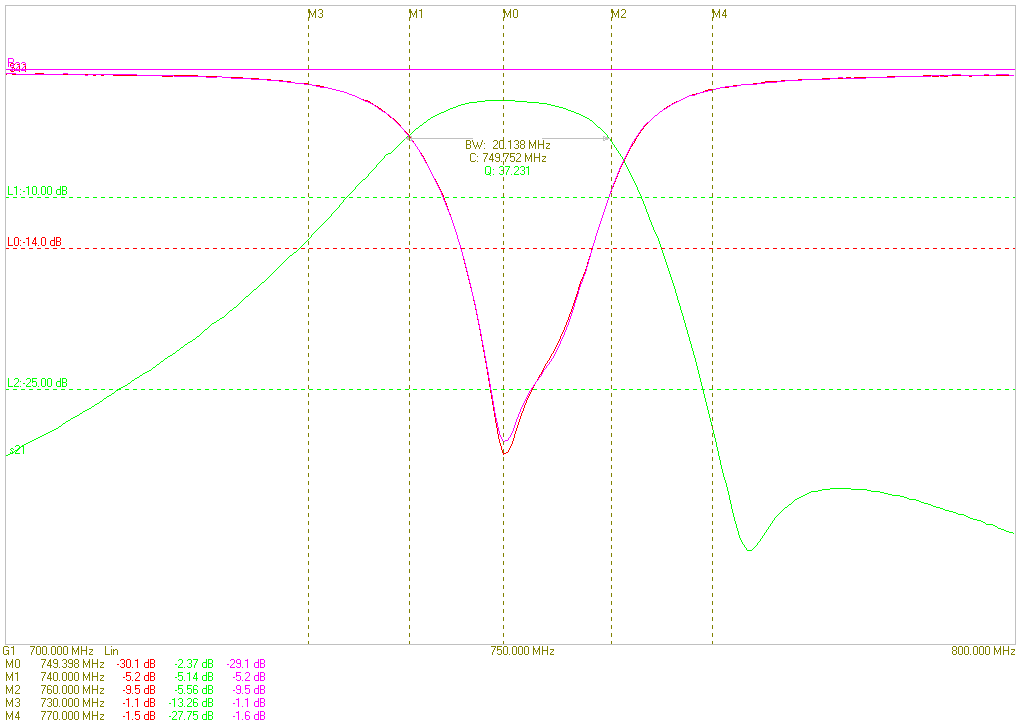Click the red -9.5 dB value in M2 row

pos(139,690)
